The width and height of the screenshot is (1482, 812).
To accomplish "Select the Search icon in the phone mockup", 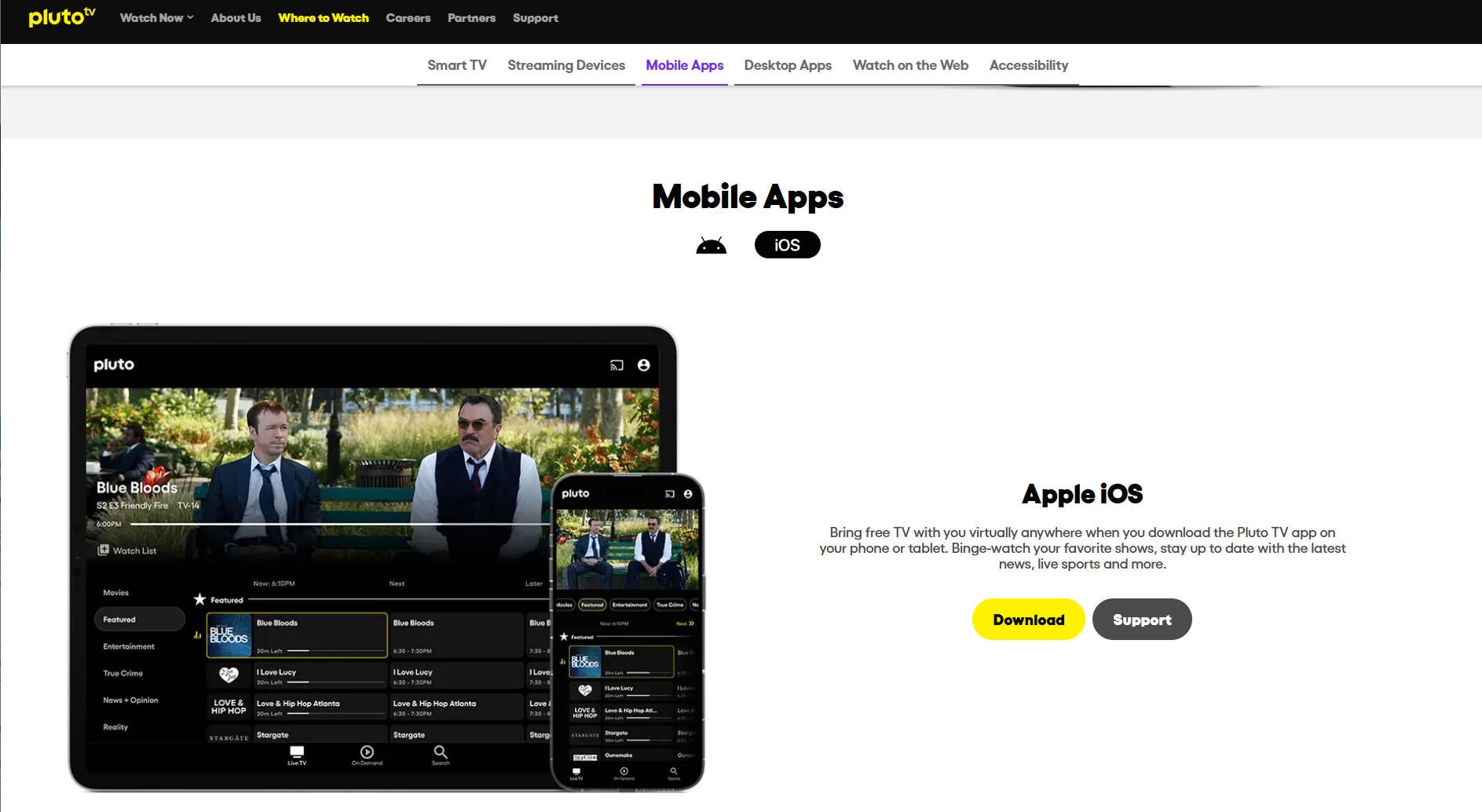I will (x=672, y=771).
